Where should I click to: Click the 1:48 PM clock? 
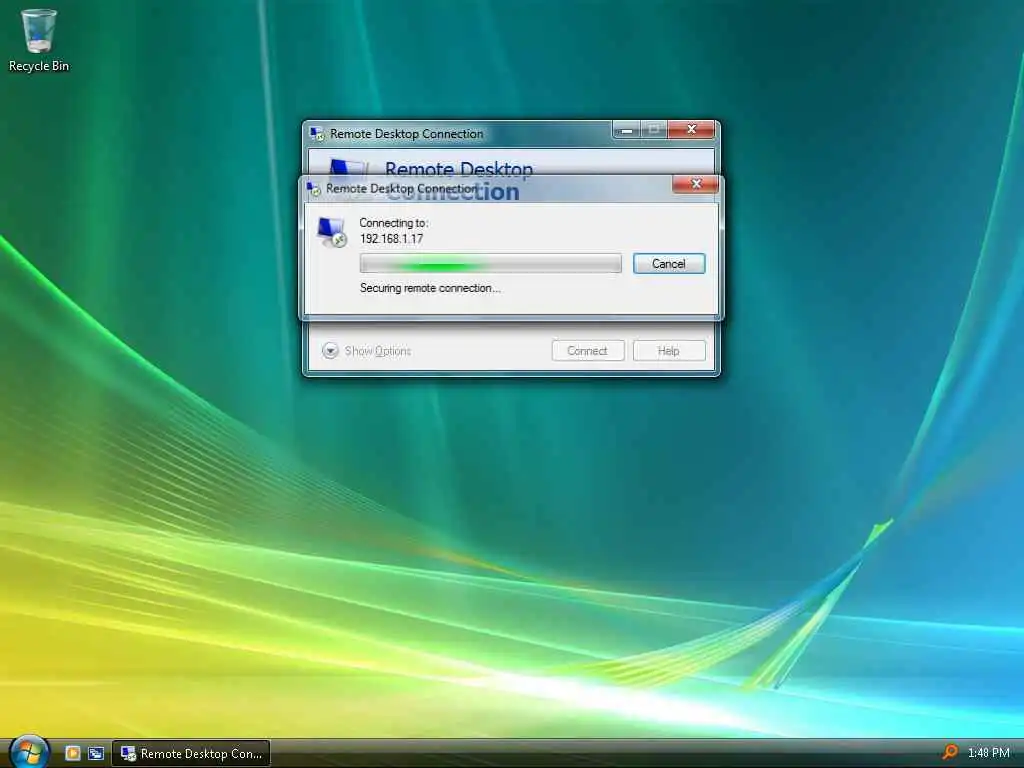[x=989, y=753]
